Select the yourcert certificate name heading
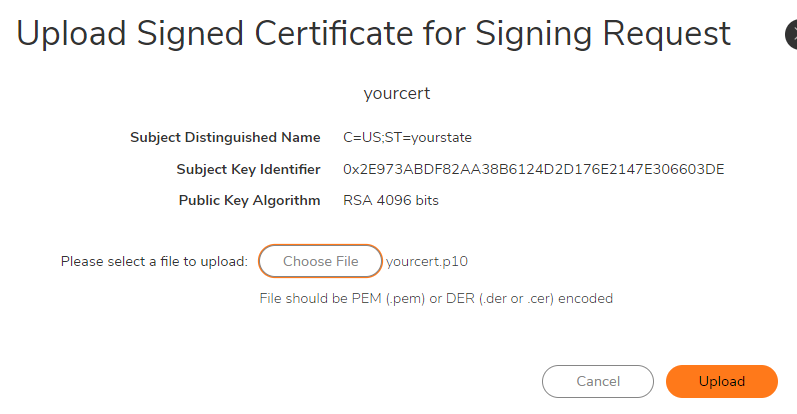 (397, 94)
